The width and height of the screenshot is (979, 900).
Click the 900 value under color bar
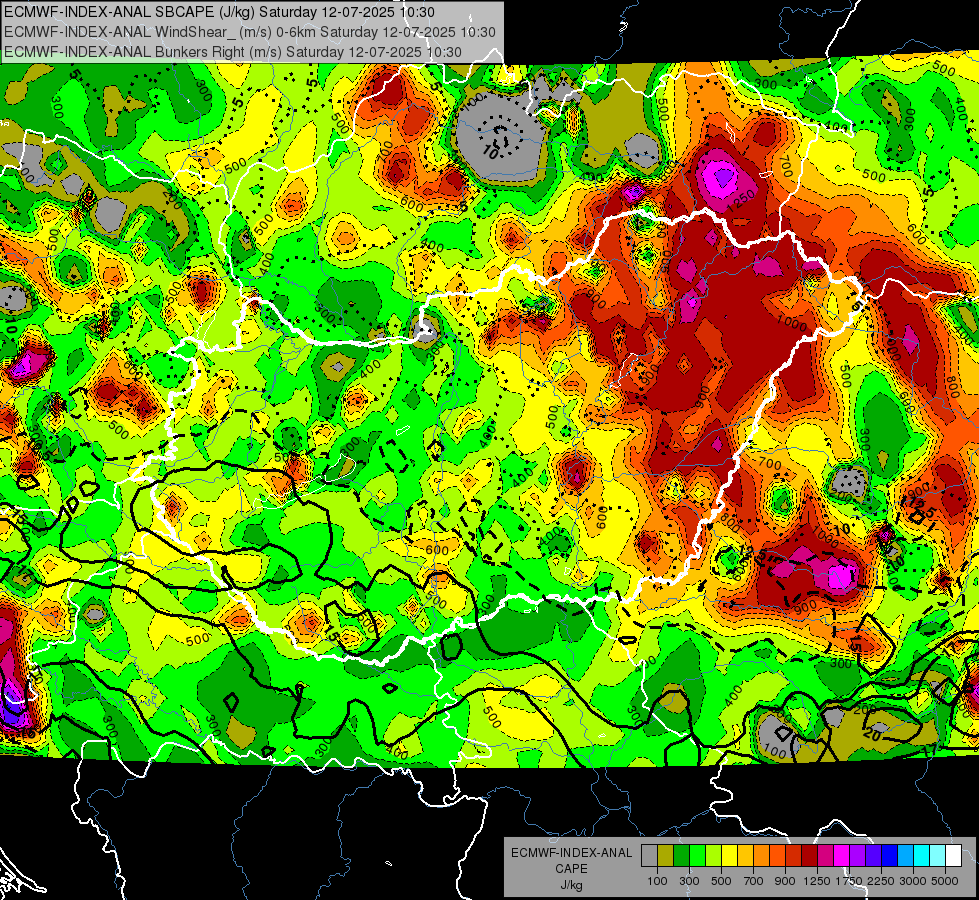tap(785, 881)
